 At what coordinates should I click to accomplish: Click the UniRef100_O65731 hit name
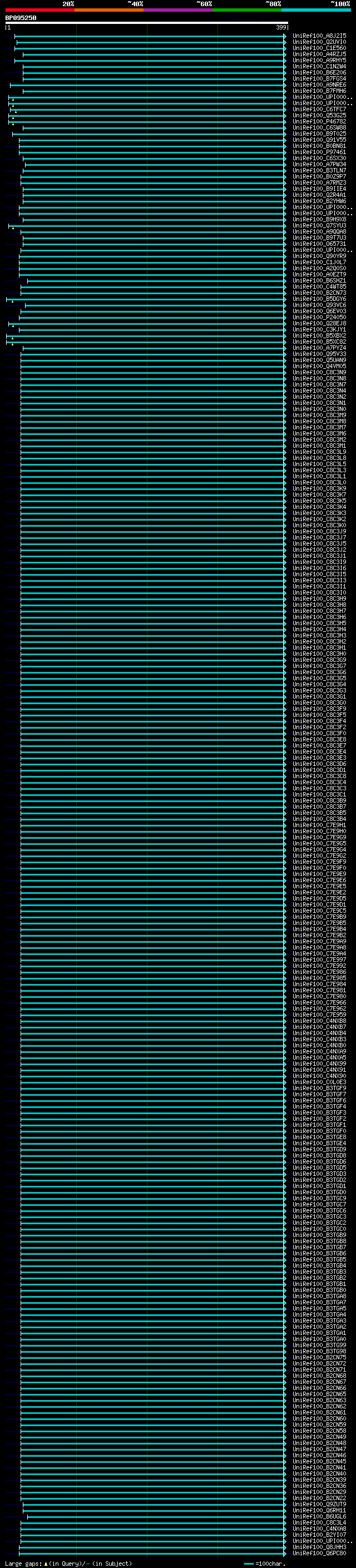(319, 244)
